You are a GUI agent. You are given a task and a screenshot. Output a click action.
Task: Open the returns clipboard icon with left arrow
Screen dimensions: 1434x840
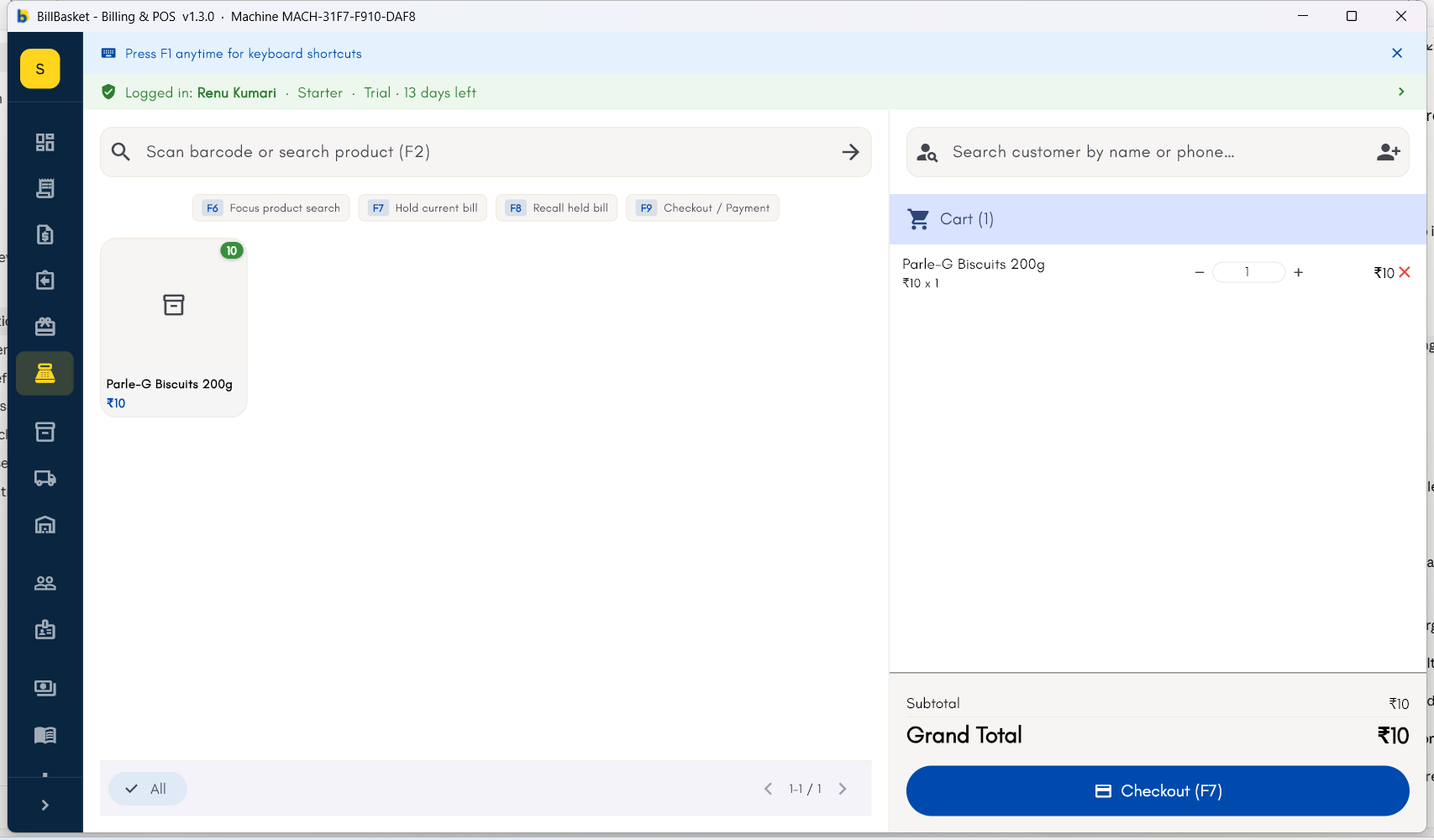[x=45, y=281]
